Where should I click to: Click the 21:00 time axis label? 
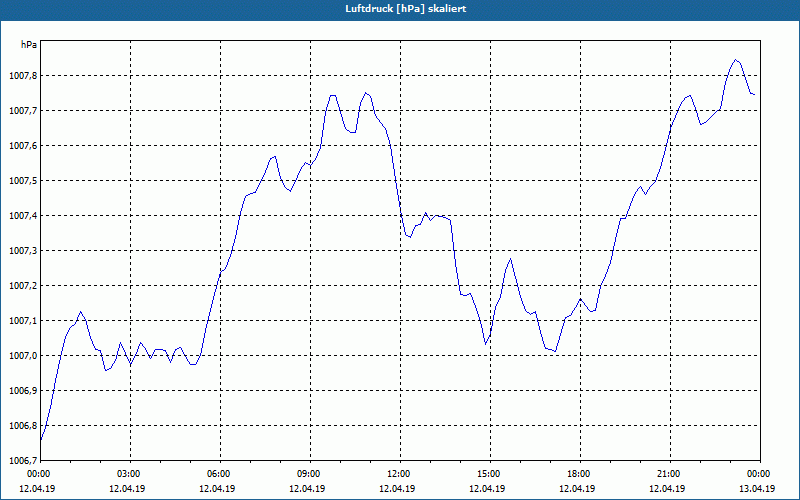tap(670, 474)
